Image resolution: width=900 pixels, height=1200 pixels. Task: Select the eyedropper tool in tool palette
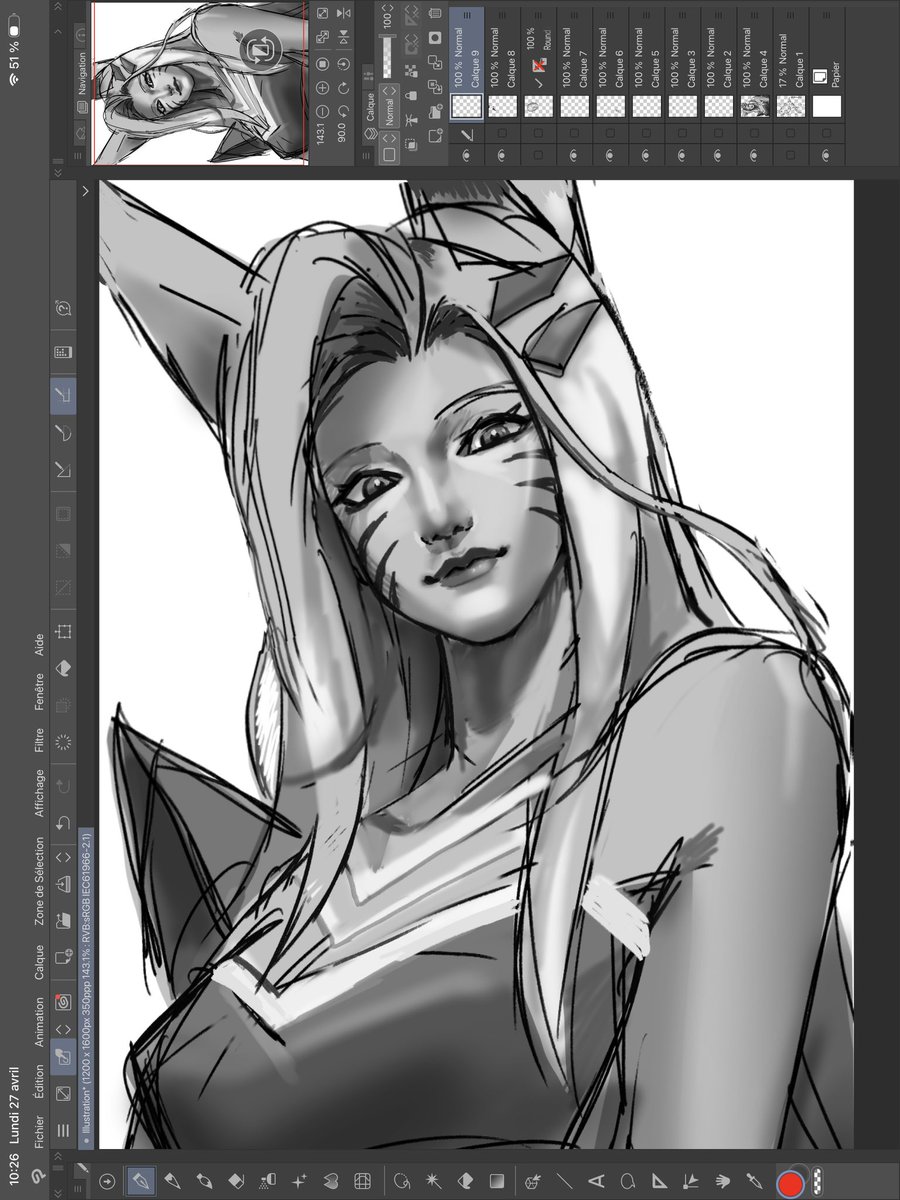tap(754, 1181)
